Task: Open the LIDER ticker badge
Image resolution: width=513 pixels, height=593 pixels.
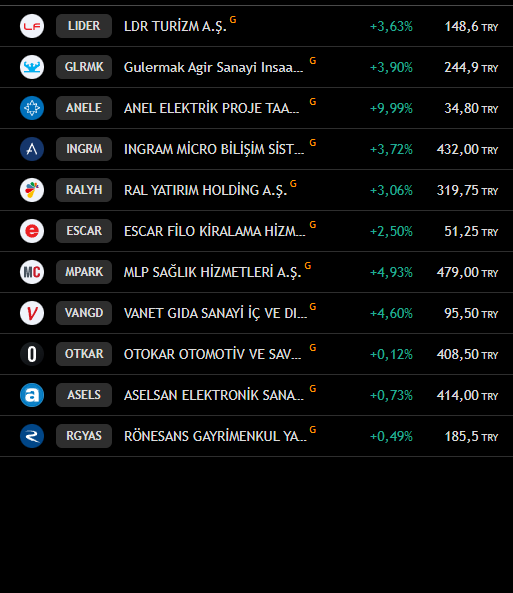Action: tap(84, 26)
